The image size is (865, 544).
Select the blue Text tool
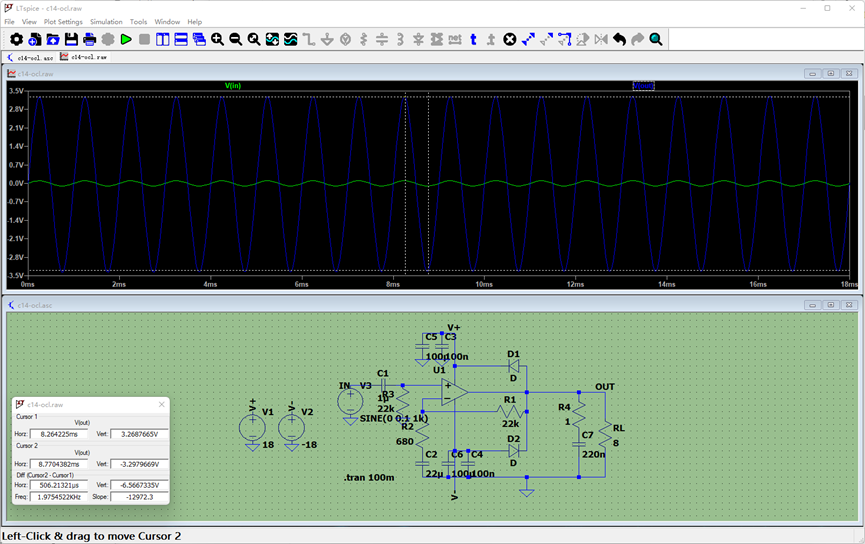[x=473, y=39]
